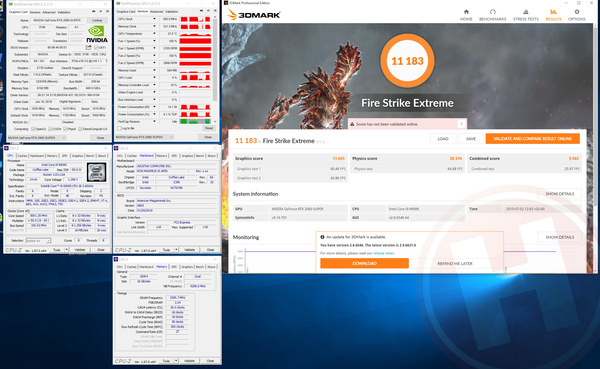
Task: Open the Options gear icon
Action: coord(577,12)
